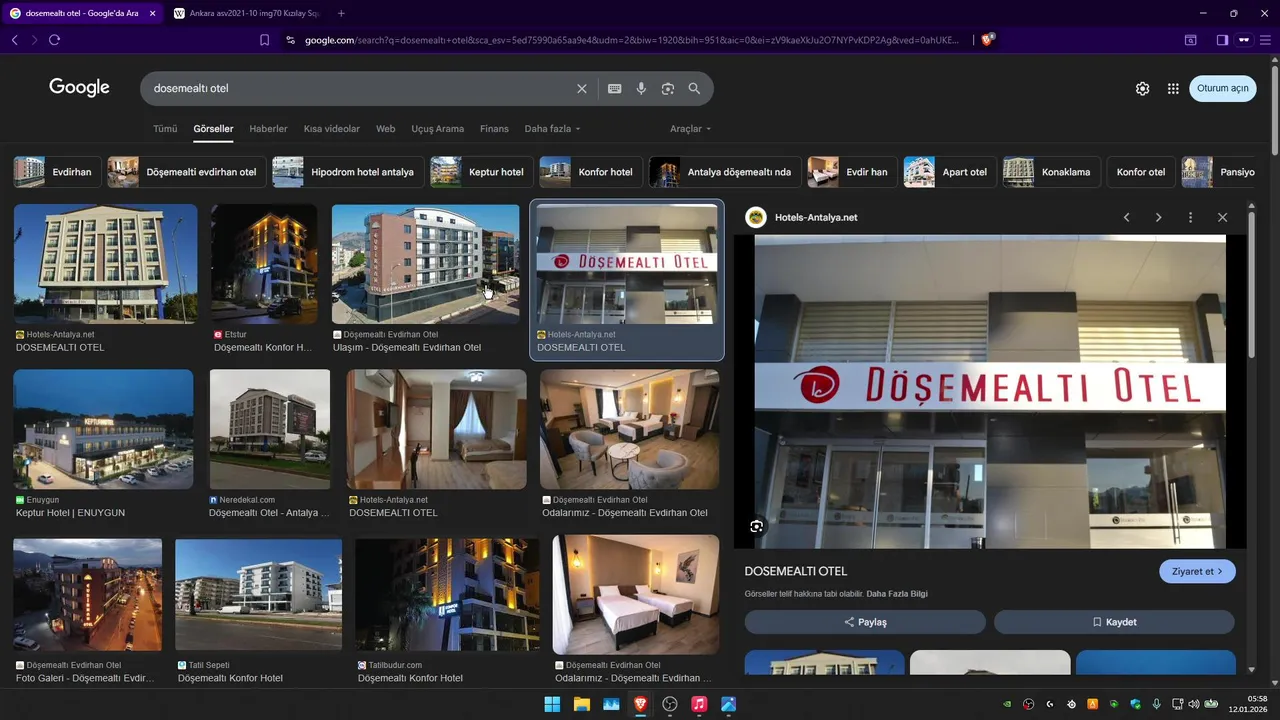The image size is (1280, 720).
Task: Select the Apart otel filter chip
Action: pos(950,172)
